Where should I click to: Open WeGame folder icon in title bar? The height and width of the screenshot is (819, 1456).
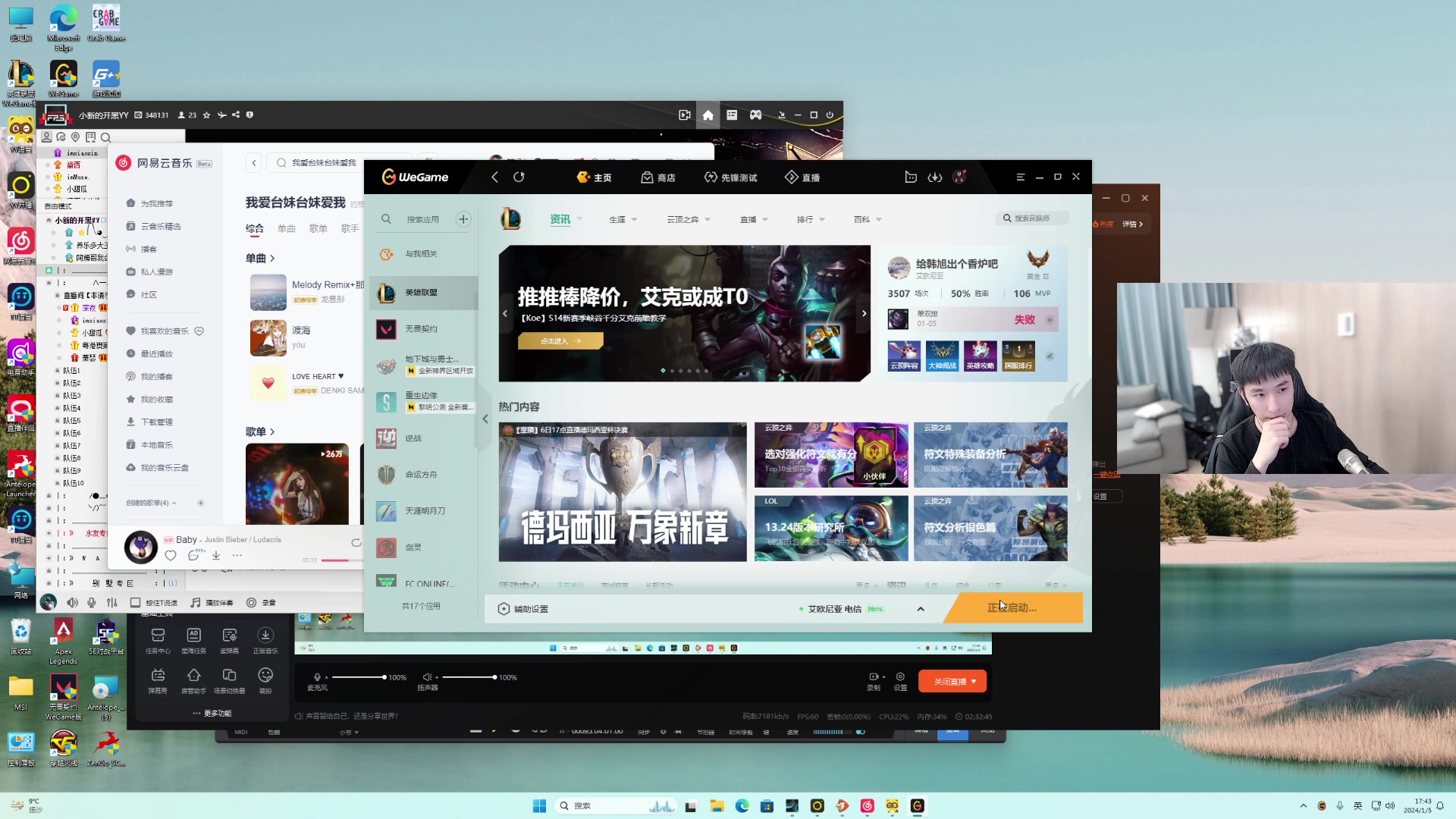911,177
